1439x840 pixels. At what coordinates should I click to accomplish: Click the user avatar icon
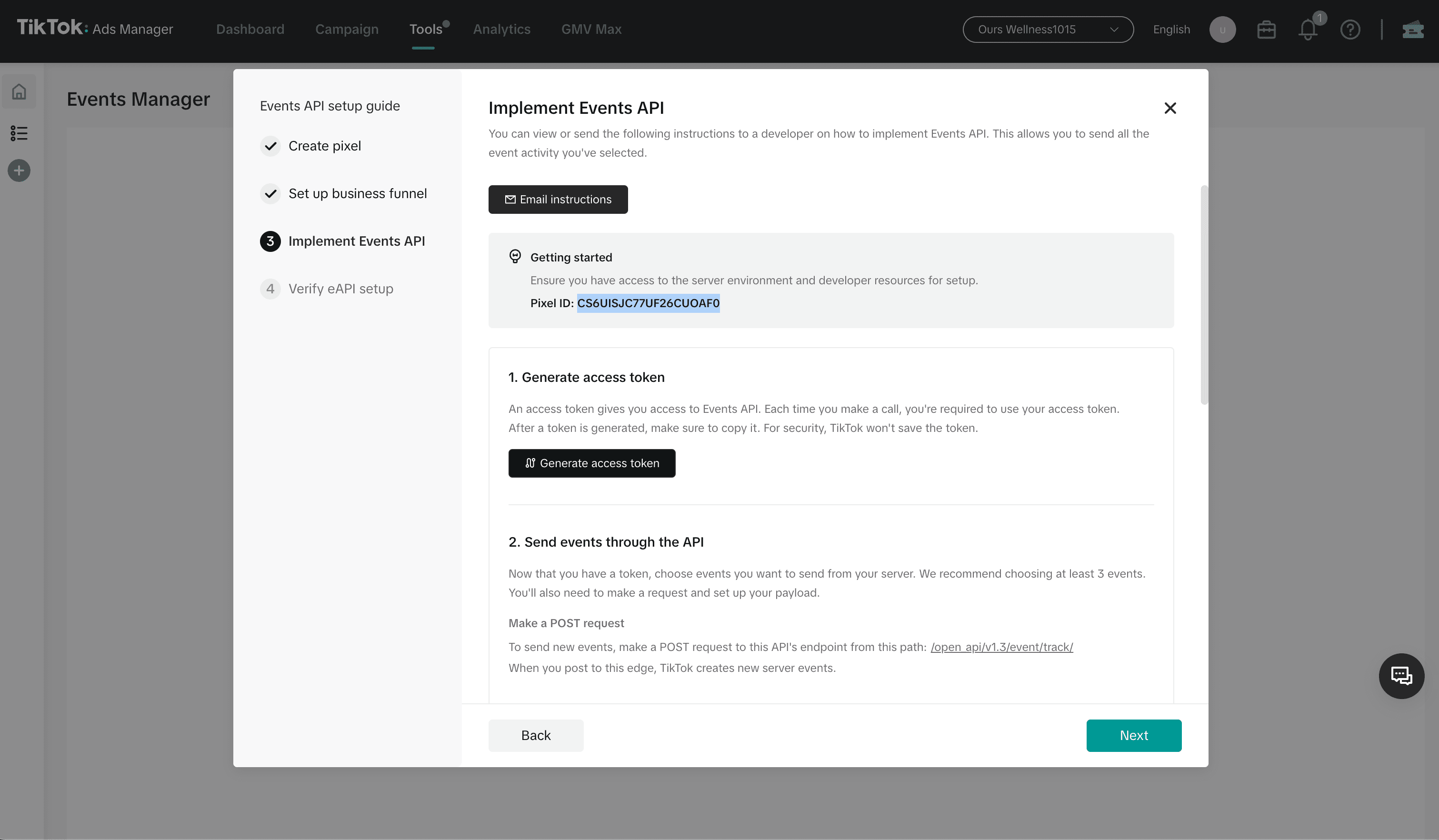click(x=1222, y=30)
